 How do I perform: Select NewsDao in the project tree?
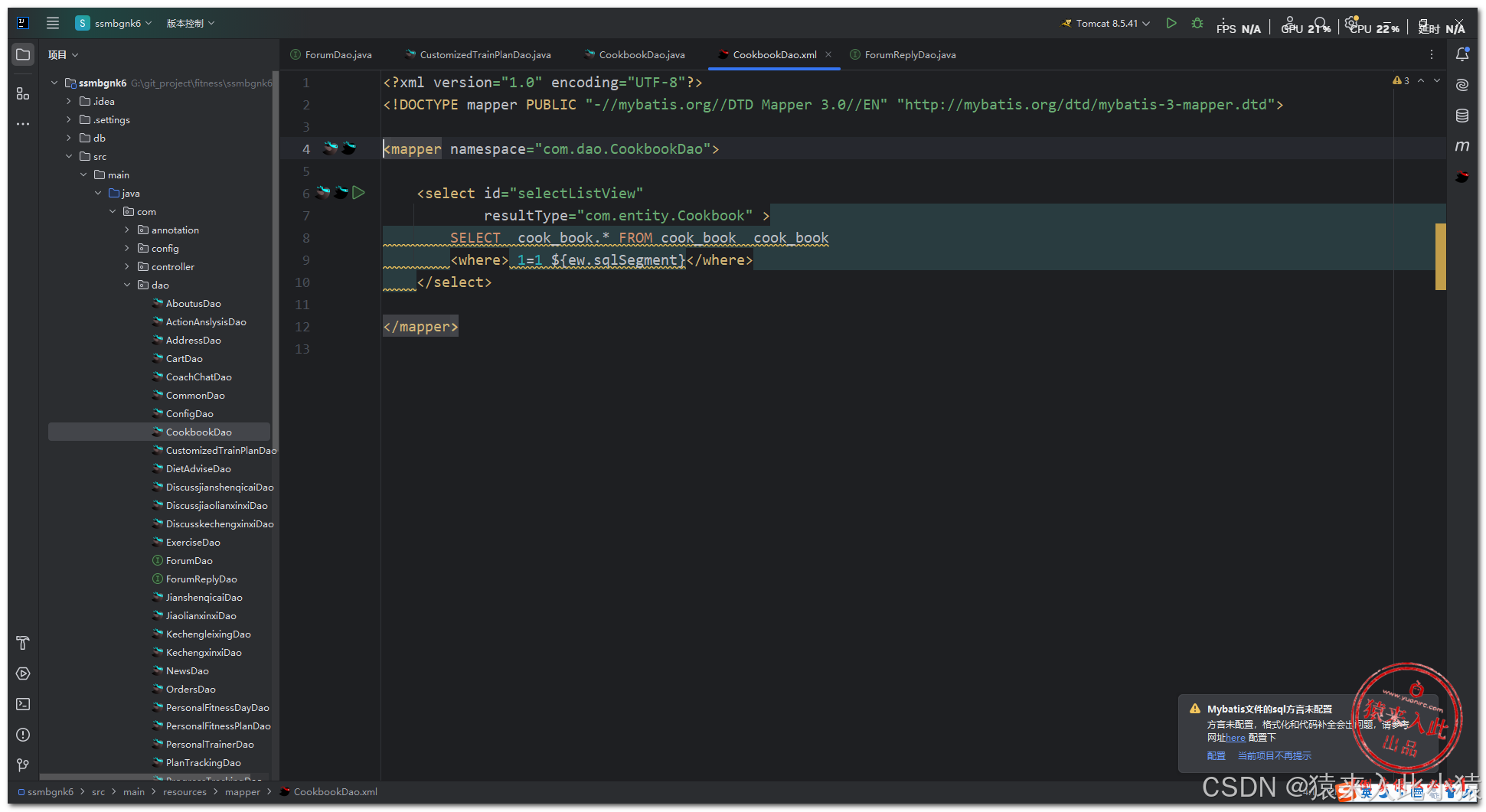pos(187,671)
